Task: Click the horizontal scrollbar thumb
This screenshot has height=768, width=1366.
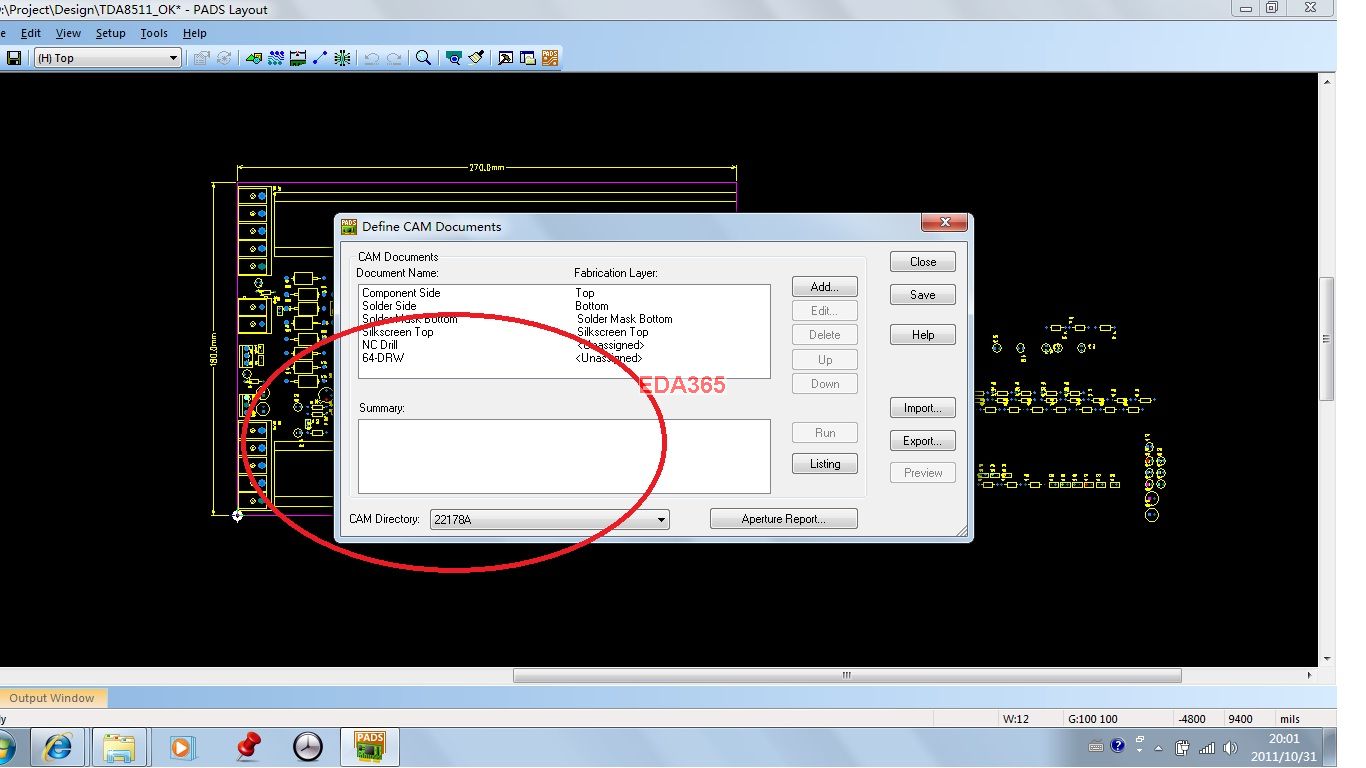Action: (x=847, y=676)
